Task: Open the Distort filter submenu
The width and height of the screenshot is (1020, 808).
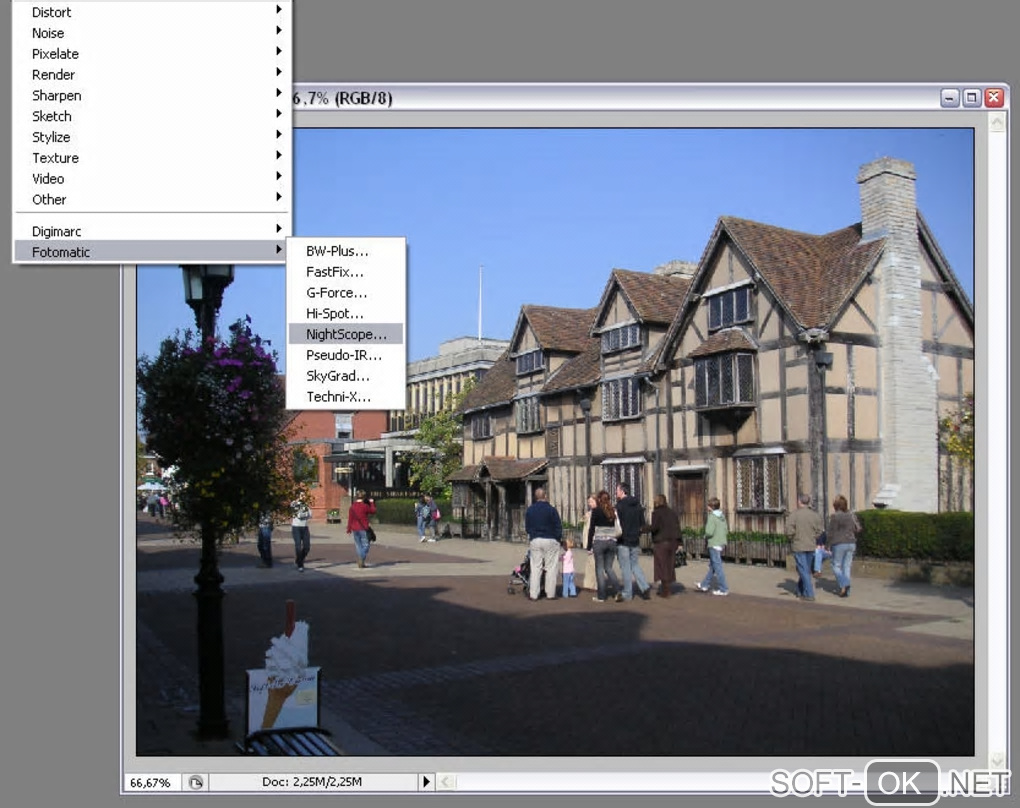Action: (152, 12)
